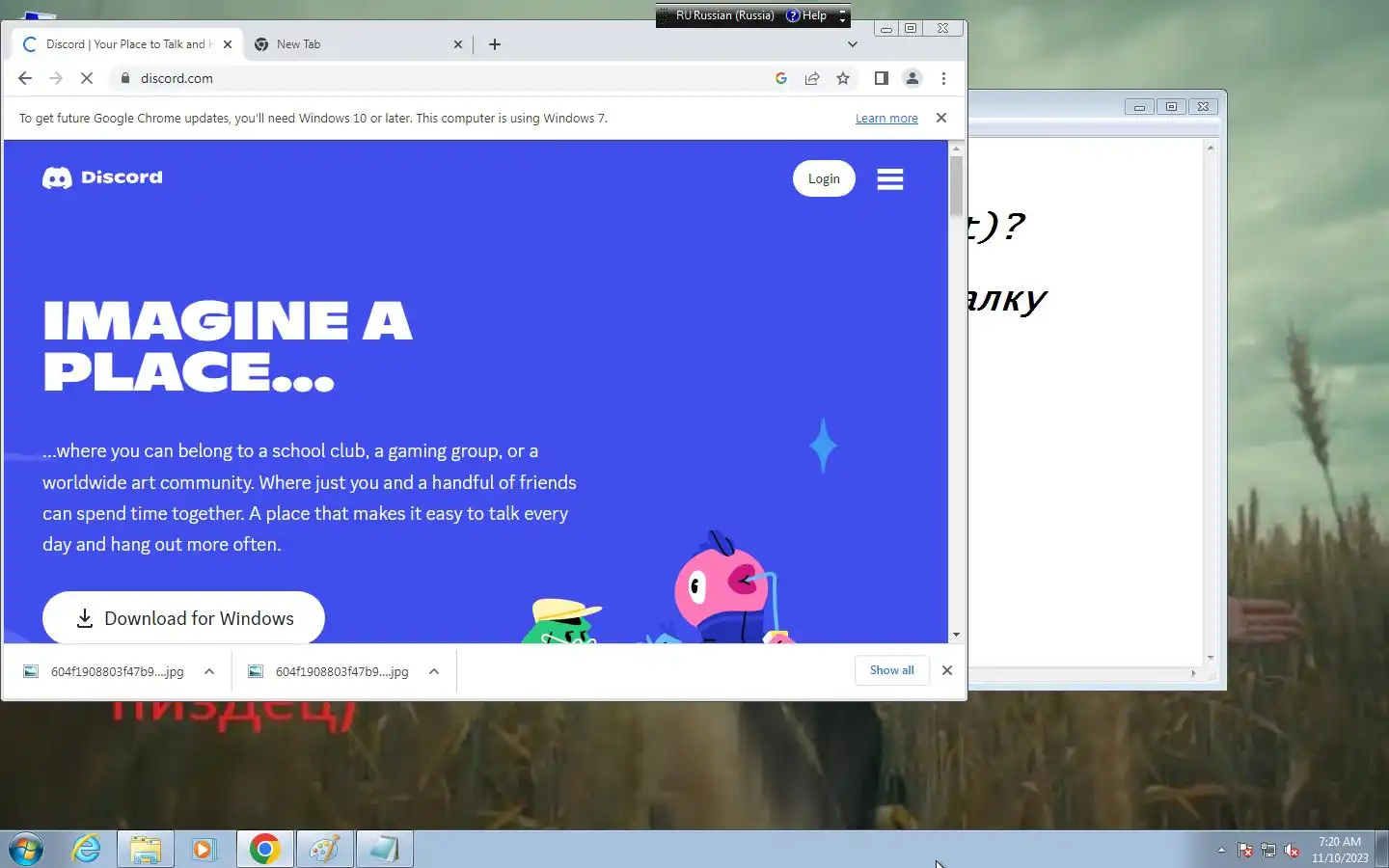Click the page vertical scrollbar thumb

click(x=956, y=185)
